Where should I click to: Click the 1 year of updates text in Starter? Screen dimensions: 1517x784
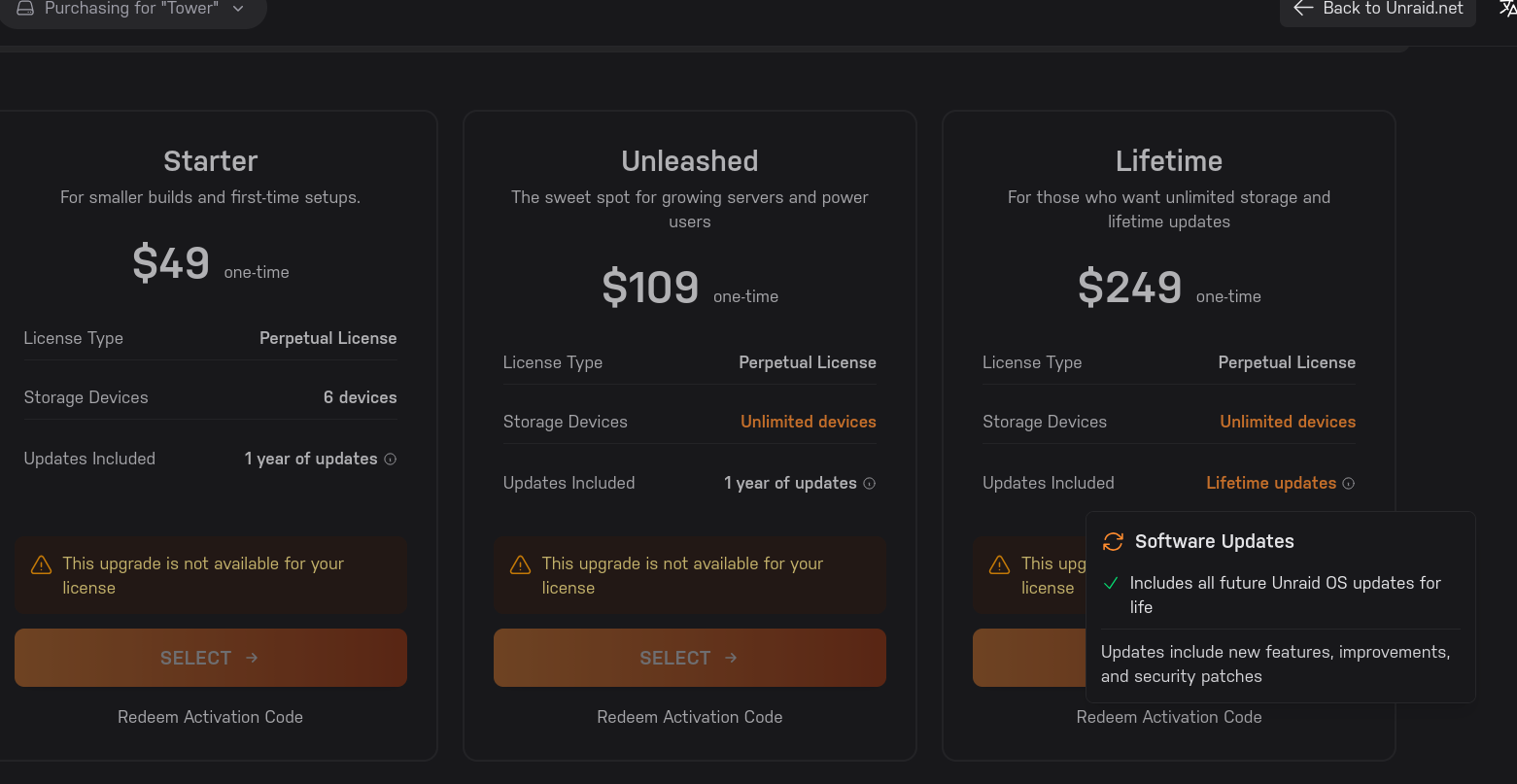[311, 459]
